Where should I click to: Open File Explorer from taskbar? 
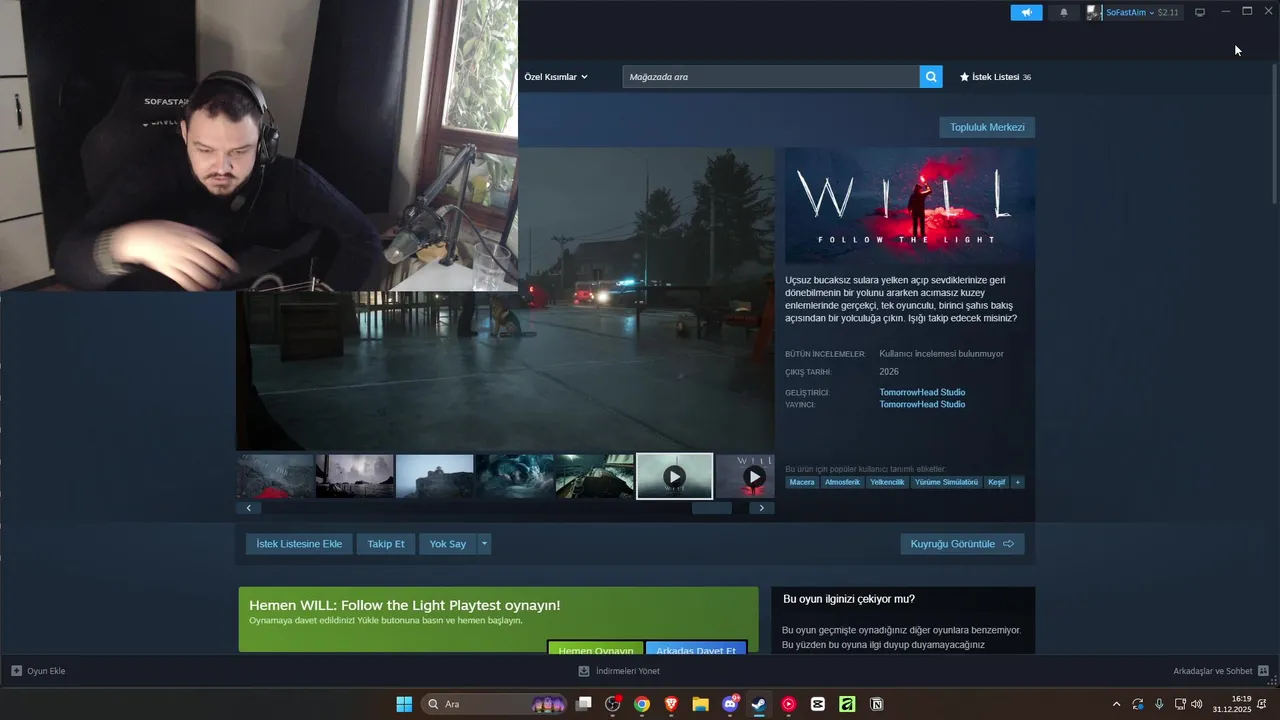tap(700, 704)
